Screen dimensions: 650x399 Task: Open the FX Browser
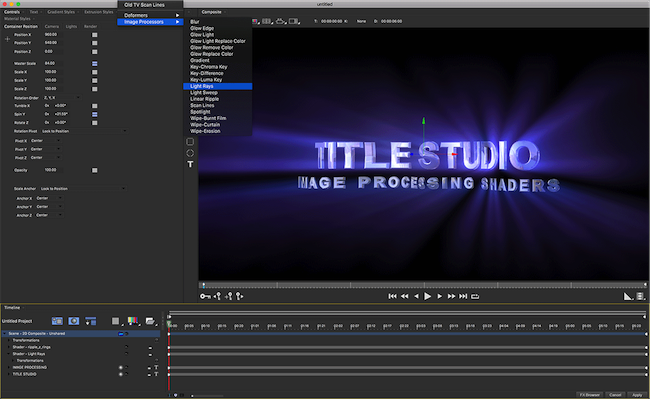[590, 395]
